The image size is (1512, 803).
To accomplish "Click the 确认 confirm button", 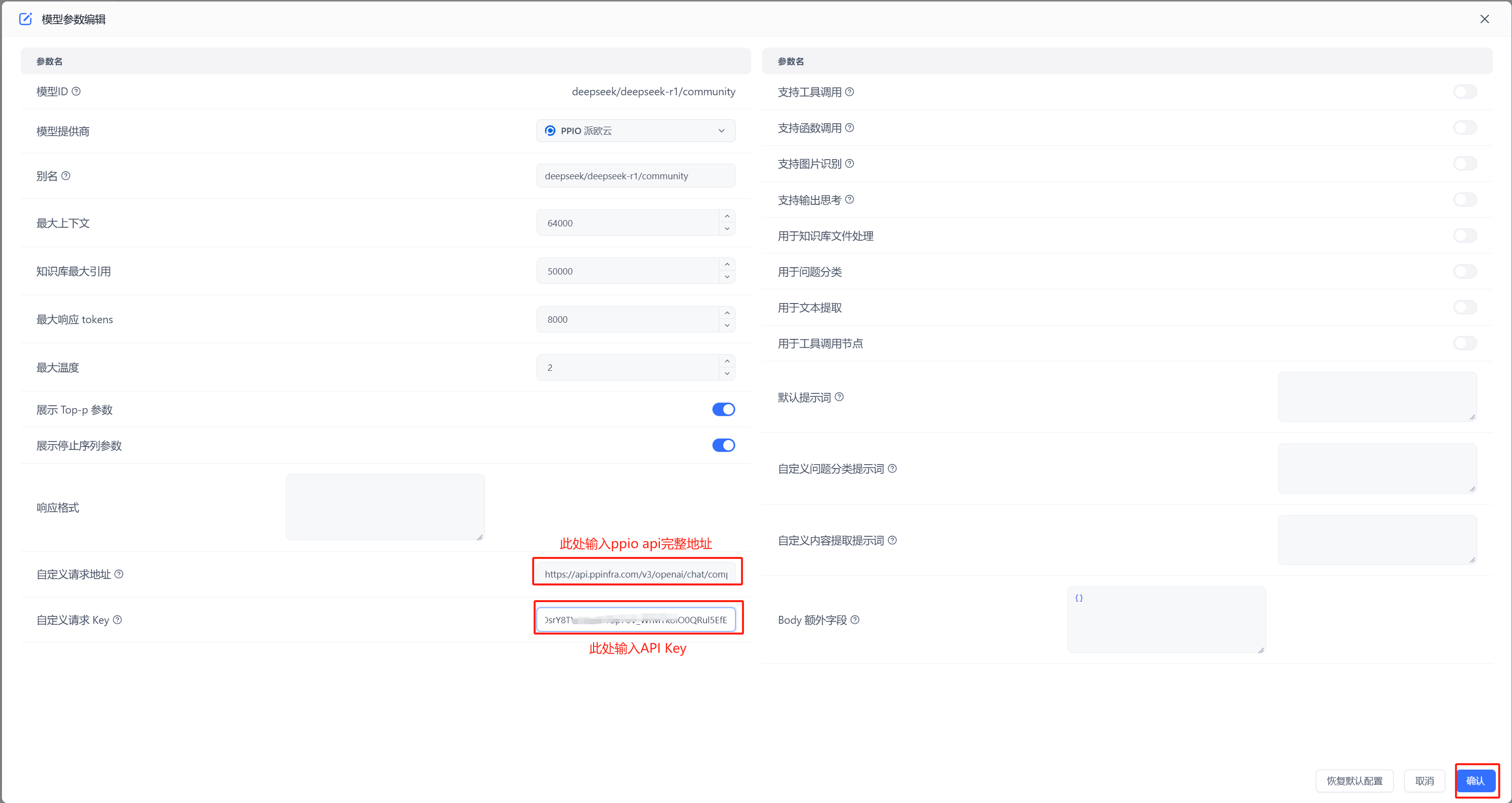I will point(1476,781).
